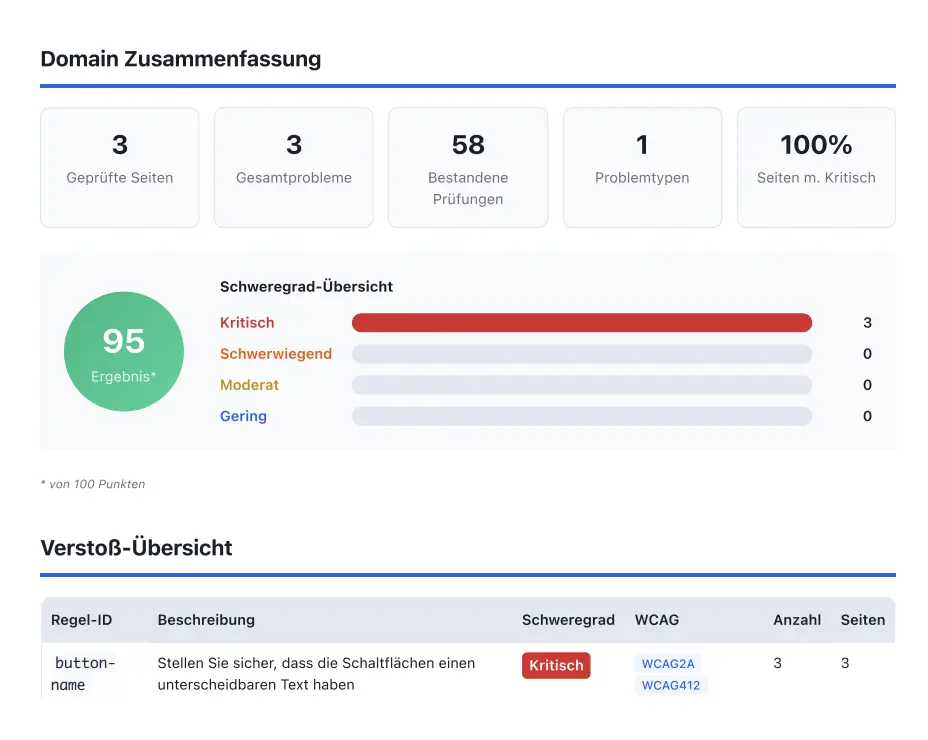Click the Problemtypen summary card
This screenshot has height=740, width=928.
coord(642,167)
